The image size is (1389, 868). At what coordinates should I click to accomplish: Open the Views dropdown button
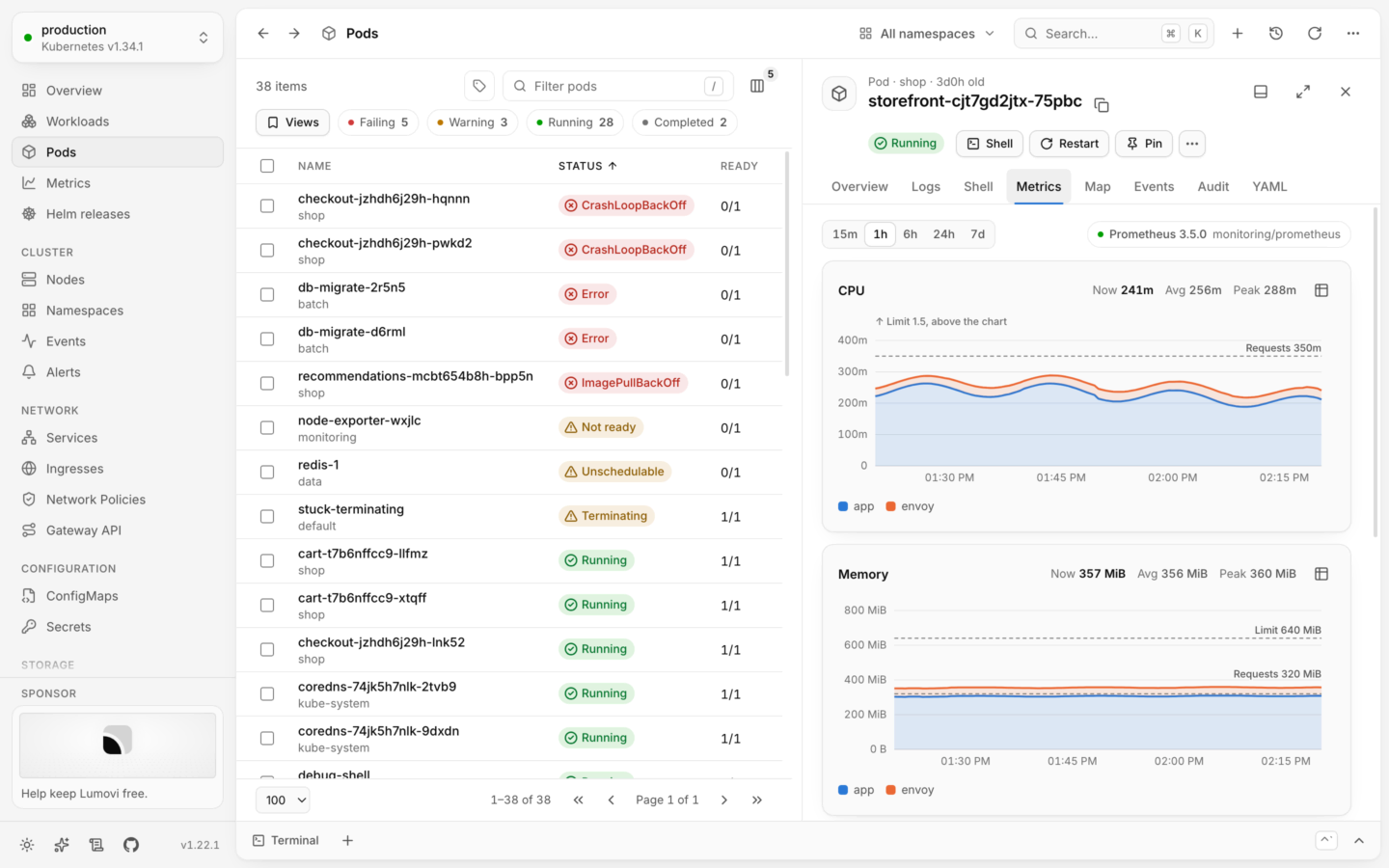click(x=293, y=122)
